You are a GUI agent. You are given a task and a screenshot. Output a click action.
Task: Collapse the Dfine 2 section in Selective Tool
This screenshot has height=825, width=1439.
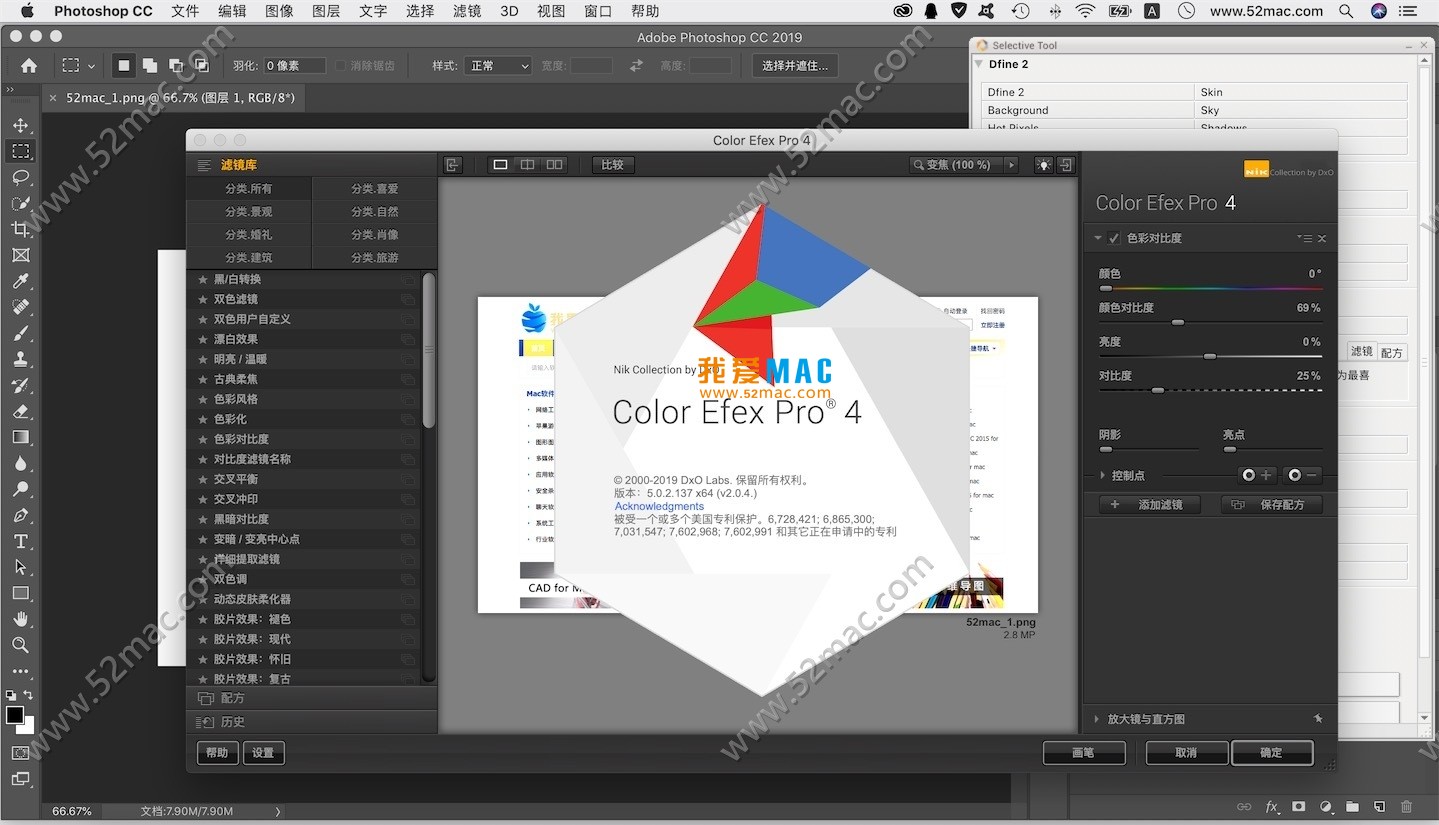[979, 65]
